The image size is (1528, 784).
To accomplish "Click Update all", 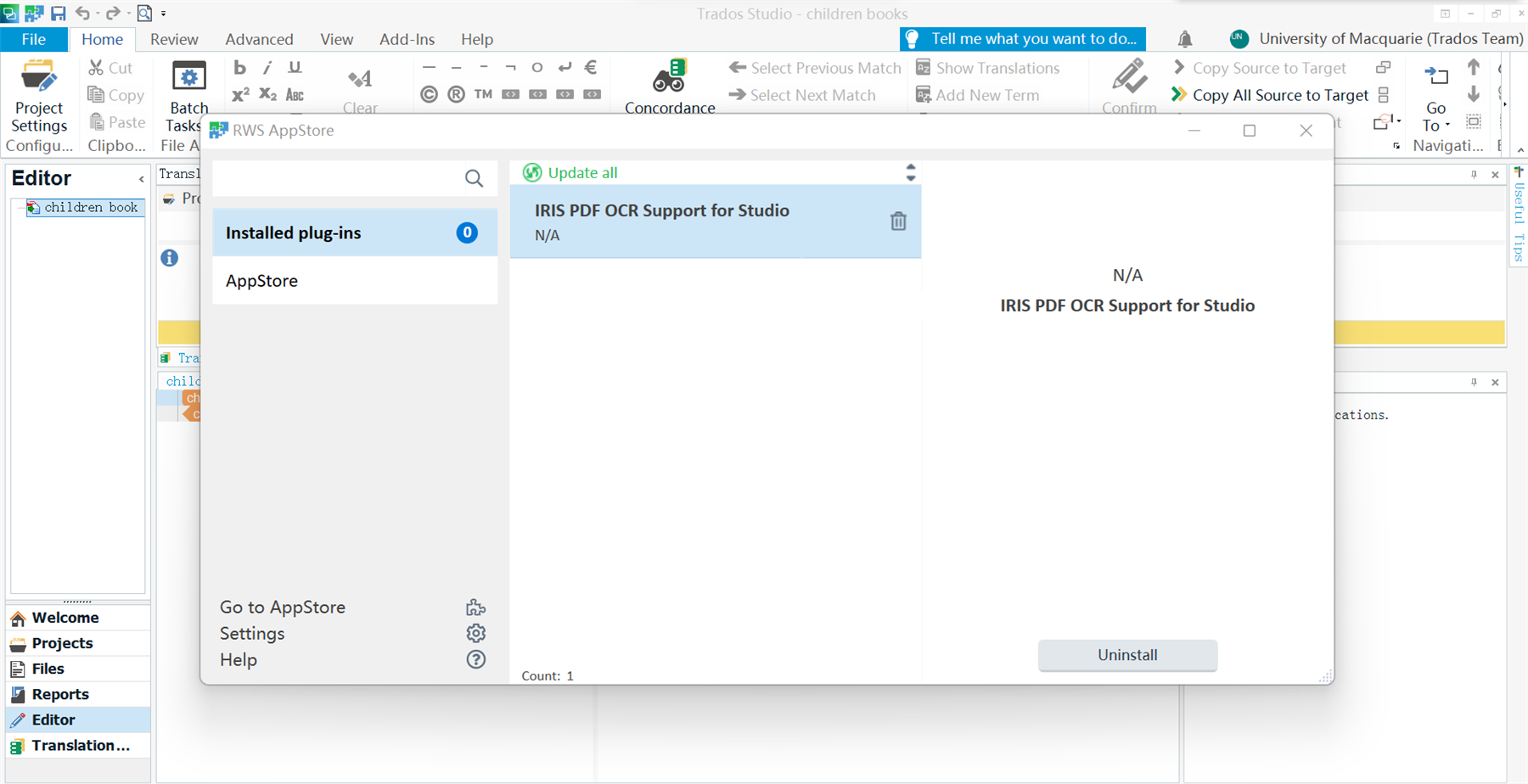I will click(x=570, y=173).
